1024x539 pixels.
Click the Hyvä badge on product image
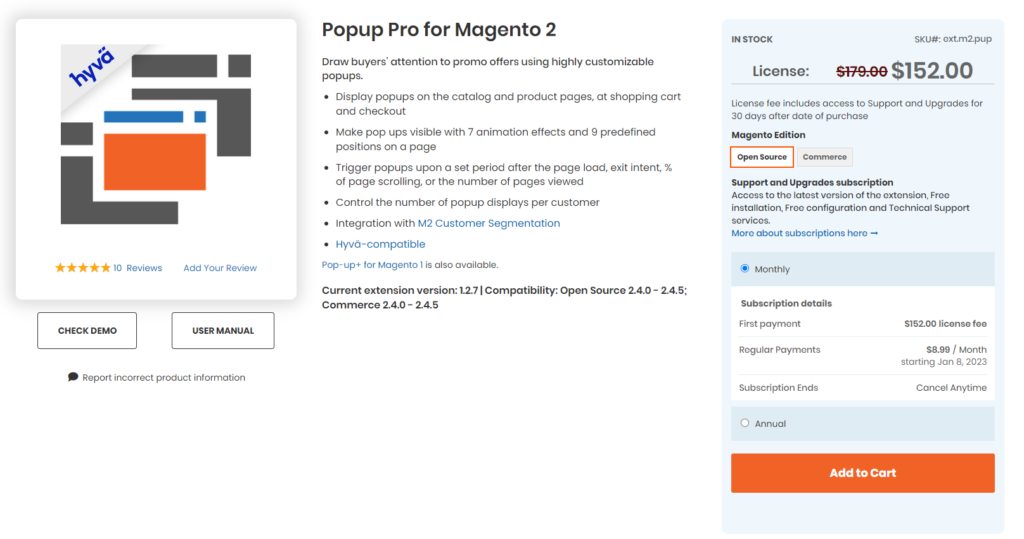93,68
